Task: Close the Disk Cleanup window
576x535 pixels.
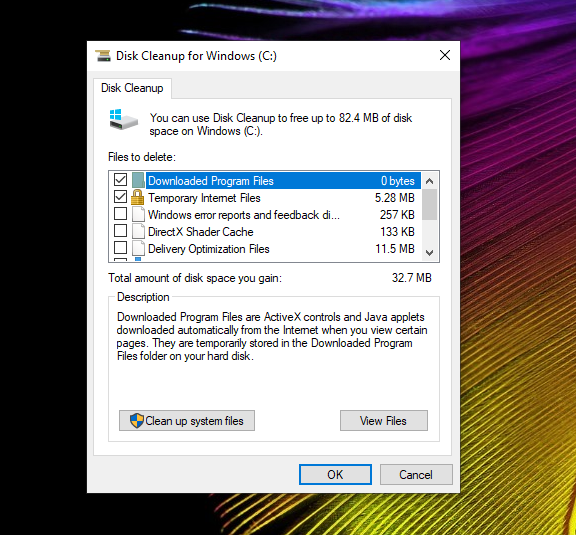Action: [445, 55]
